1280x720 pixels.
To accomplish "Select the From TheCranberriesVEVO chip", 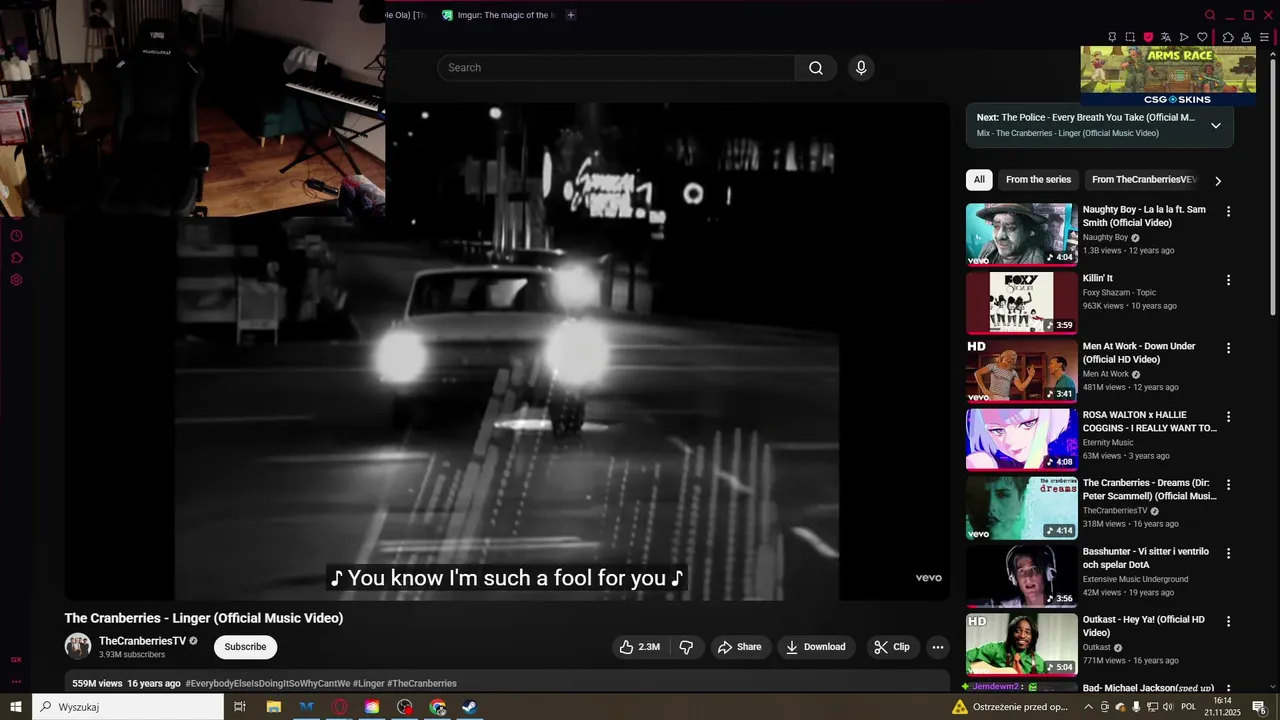I will pyautogui.click(x=1143, y=180).
